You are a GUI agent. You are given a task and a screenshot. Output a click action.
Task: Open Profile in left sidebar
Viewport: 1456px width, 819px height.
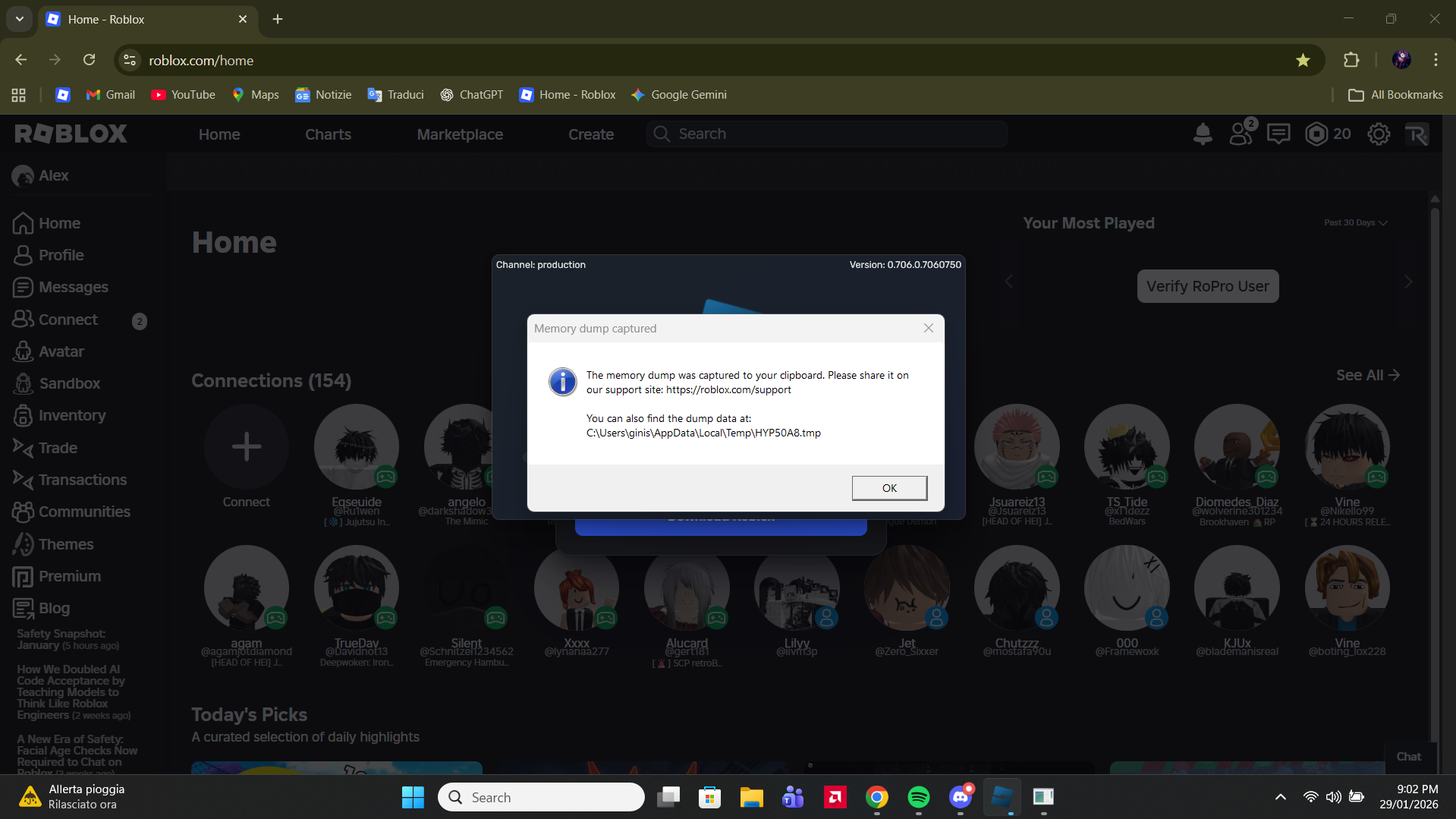point(49,255)
